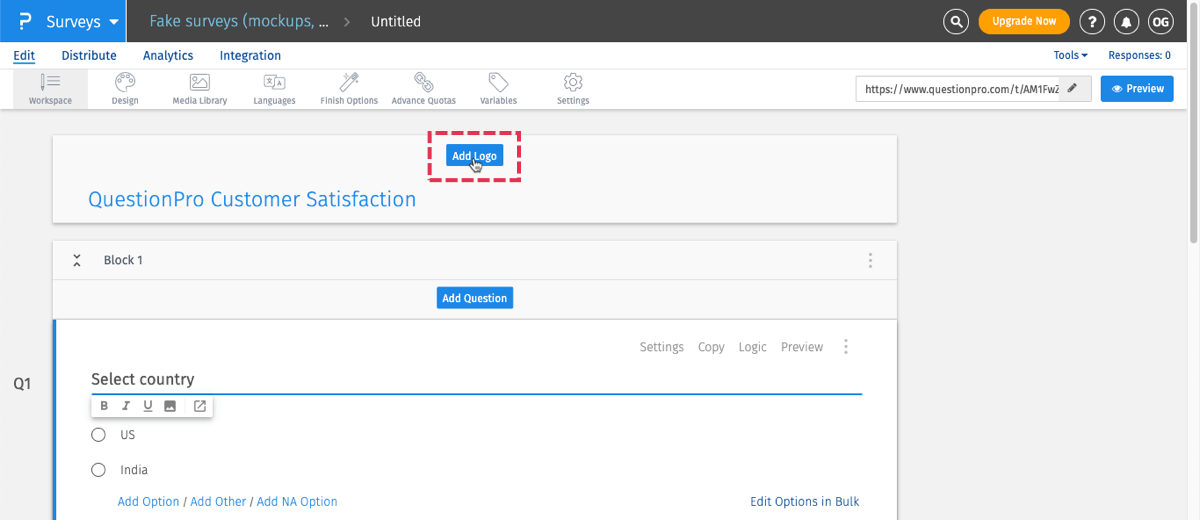Click the Languages toolbar icon

tap(274, 83)
